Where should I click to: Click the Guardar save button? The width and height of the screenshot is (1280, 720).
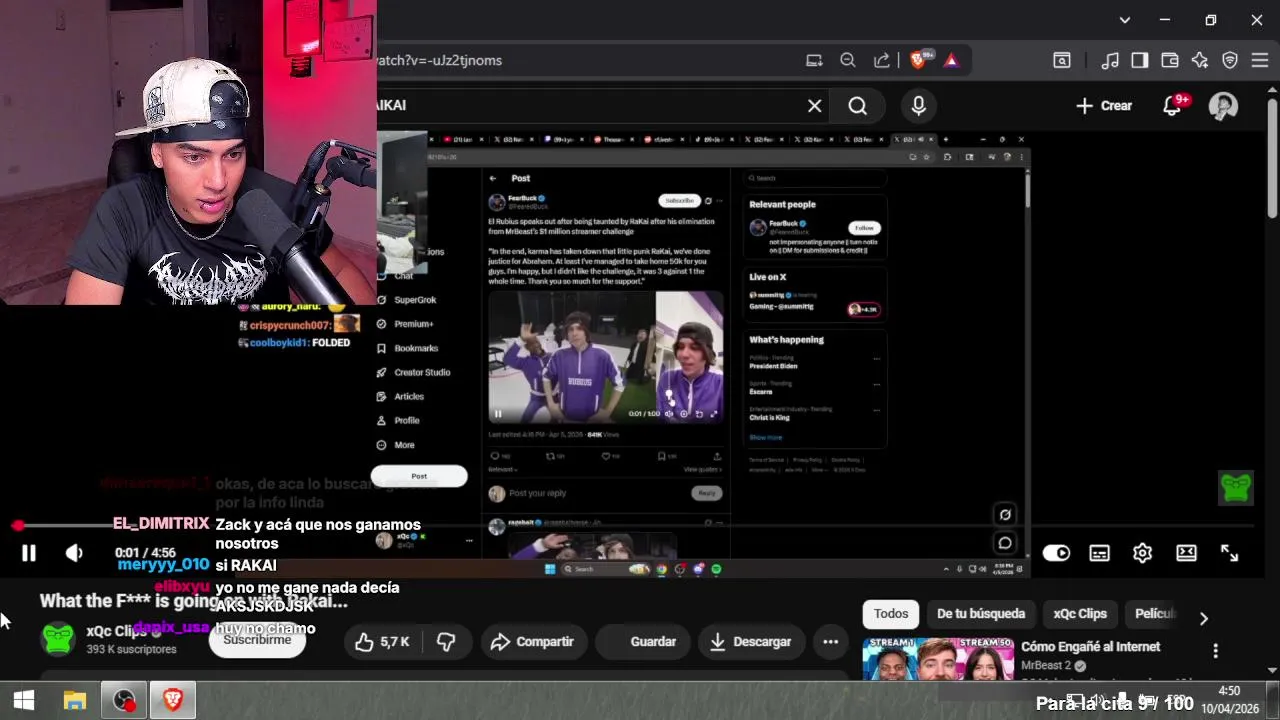tap(642, 642)
